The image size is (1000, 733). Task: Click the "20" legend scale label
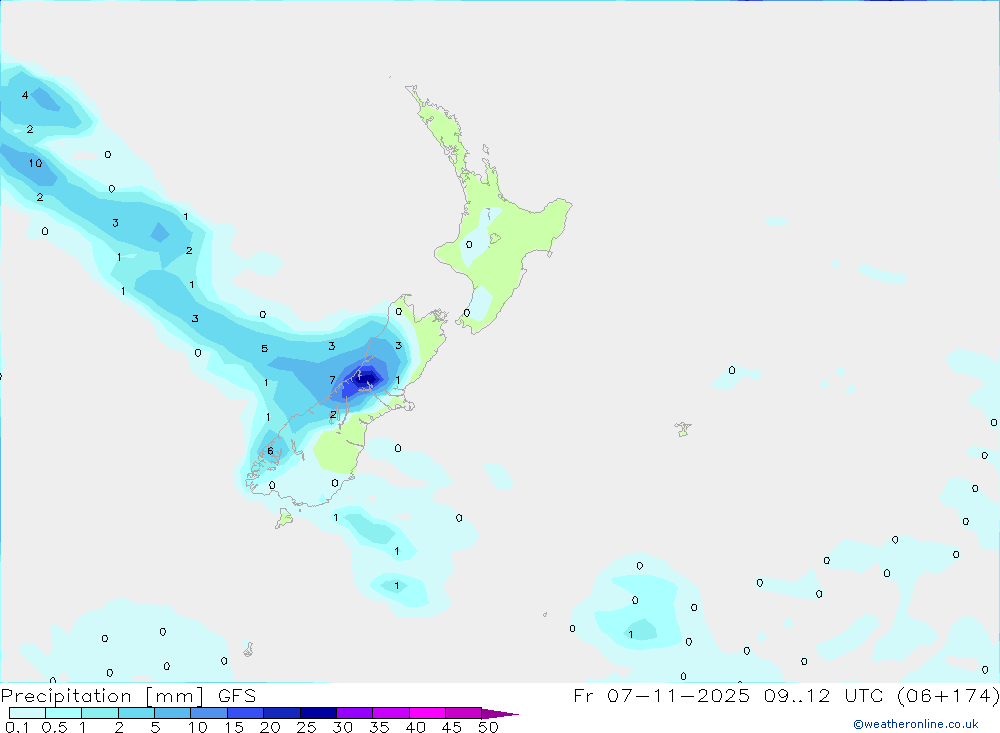click(x=270, y=727)
